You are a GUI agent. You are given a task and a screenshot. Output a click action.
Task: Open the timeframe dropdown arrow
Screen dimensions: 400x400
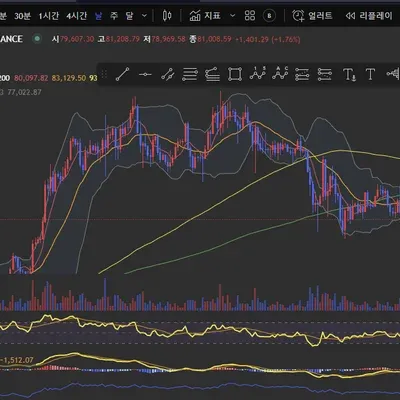[144, 16]
